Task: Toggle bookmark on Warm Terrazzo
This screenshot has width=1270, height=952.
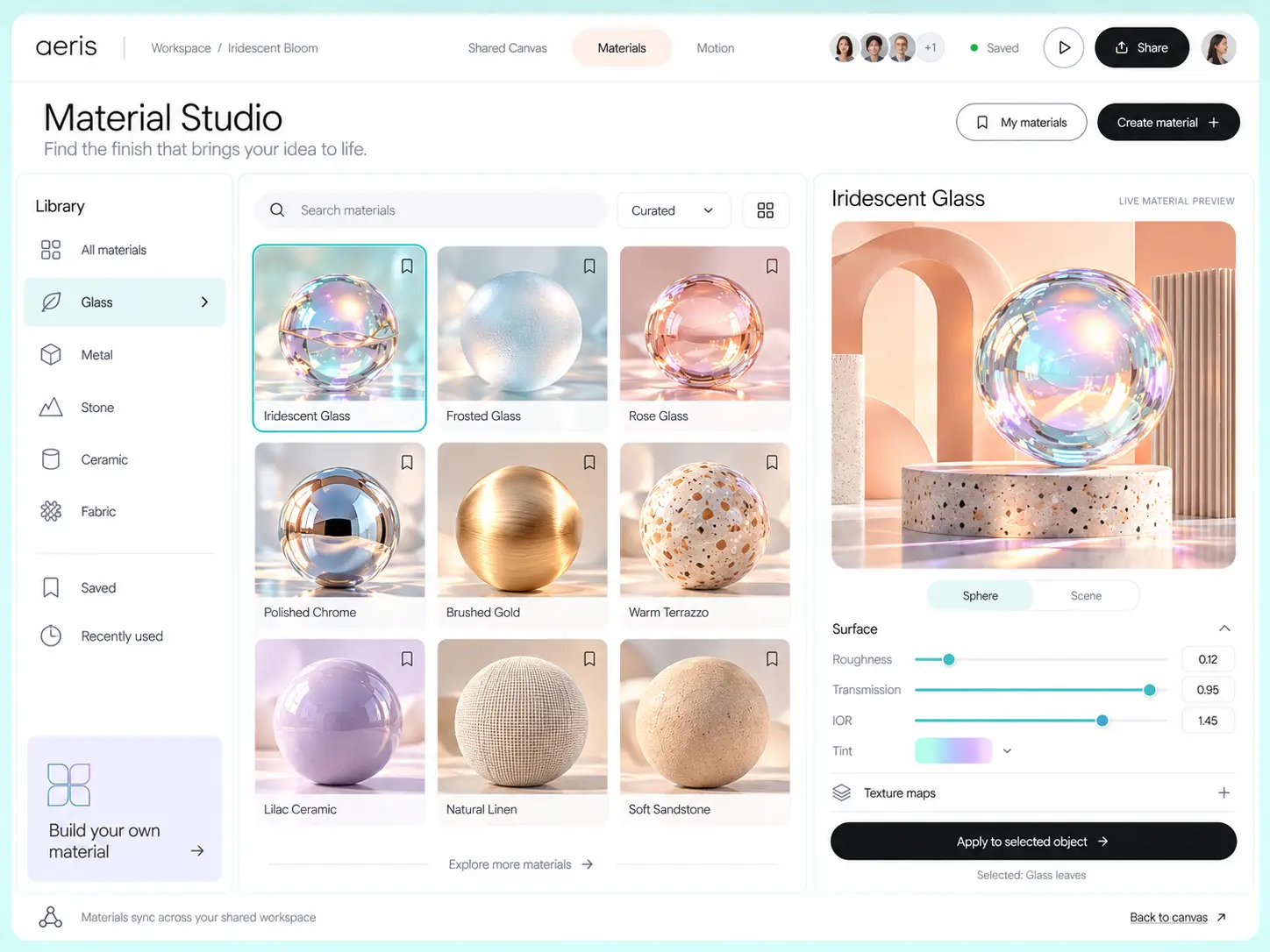Action: (x=772, y=462)
